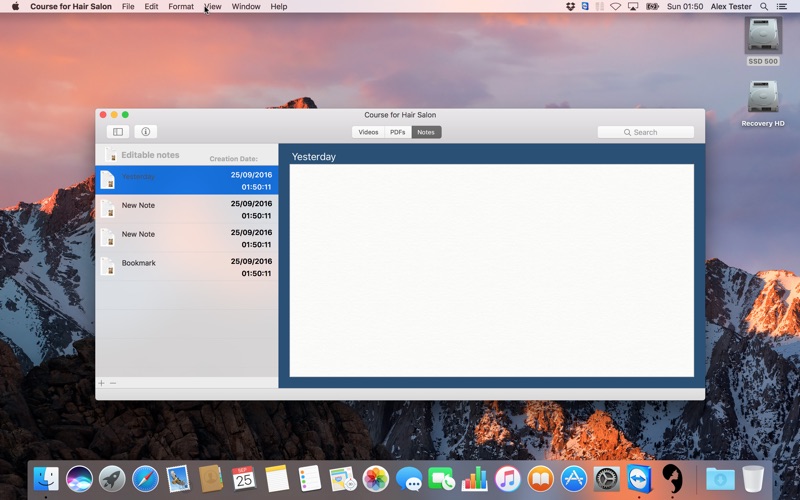Viewport: 800px width, 500px height.
Task: Select the Bookmark note
Action: pos(187,267)
